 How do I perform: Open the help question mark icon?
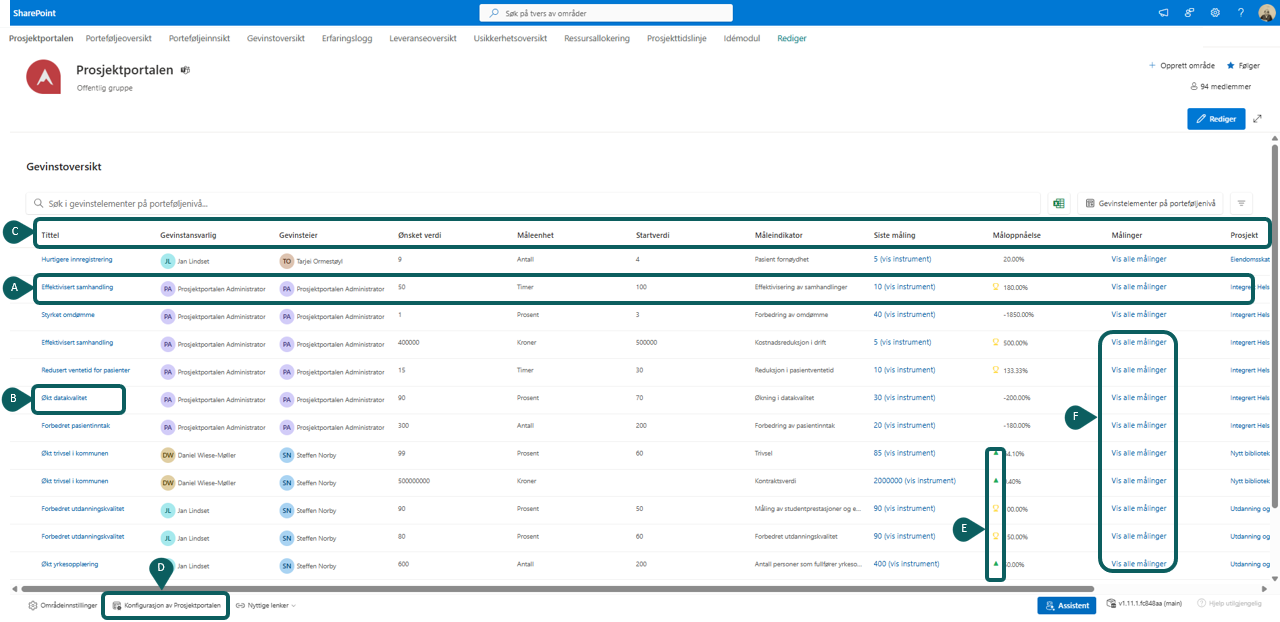tap(1241, 13)
